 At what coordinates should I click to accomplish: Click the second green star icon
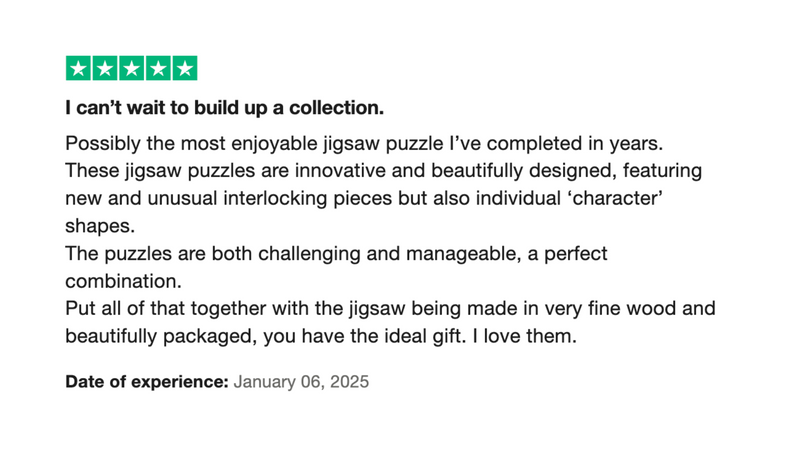pos(105,68)
